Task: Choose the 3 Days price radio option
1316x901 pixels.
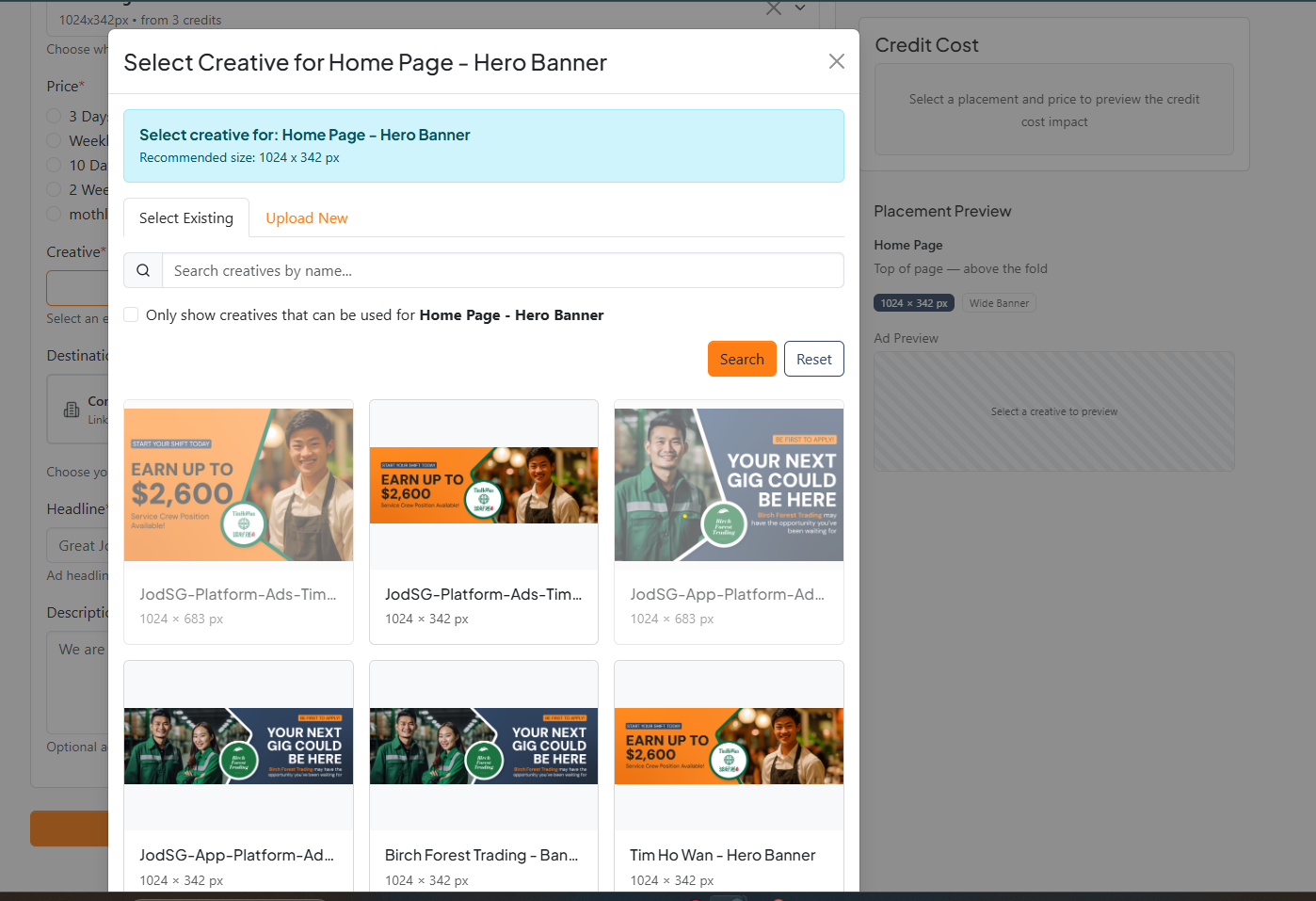Action: click(x=54, y=117)
